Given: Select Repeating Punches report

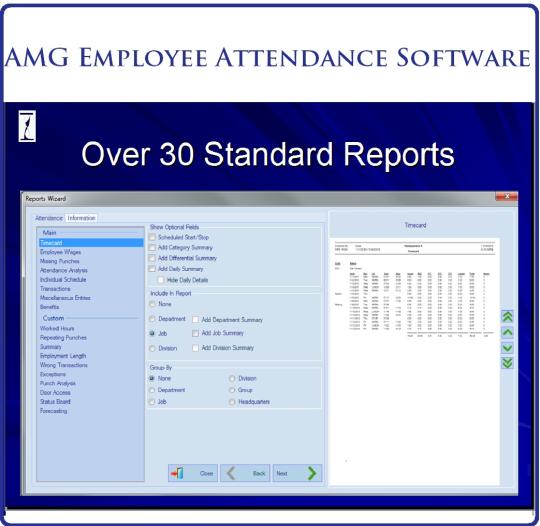Looking at the screenshot, I should click(x=63, y=338).
